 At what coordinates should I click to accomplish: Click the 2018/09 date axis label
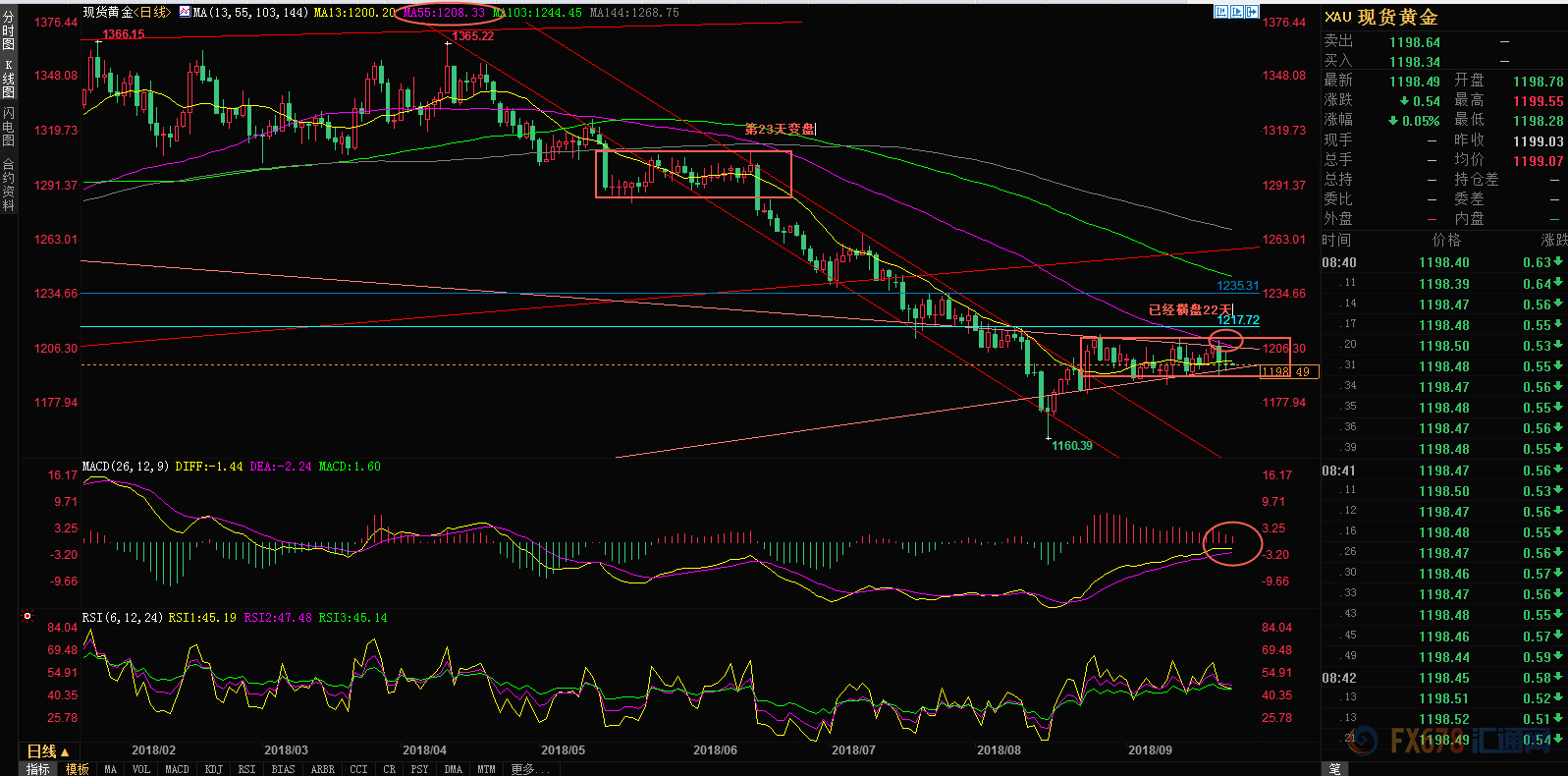click(x=1150, y=749)
